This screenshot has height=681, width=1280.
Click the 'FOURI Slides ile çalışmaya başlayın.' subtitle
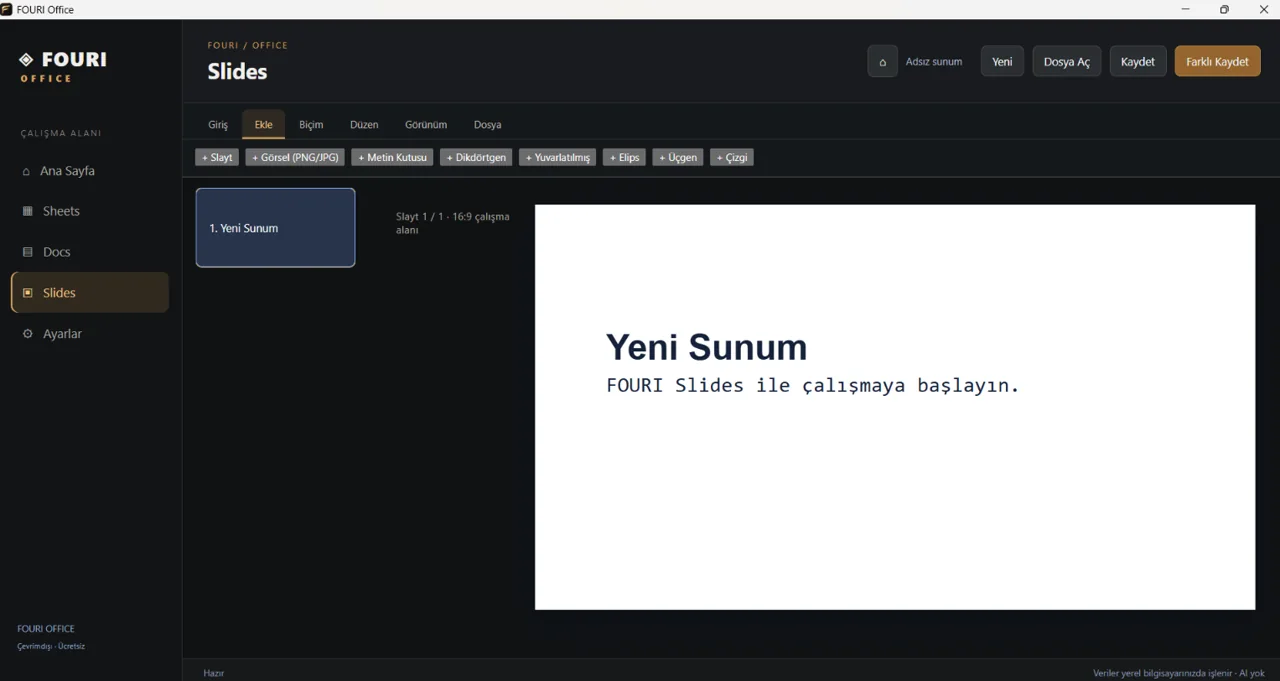812,385
